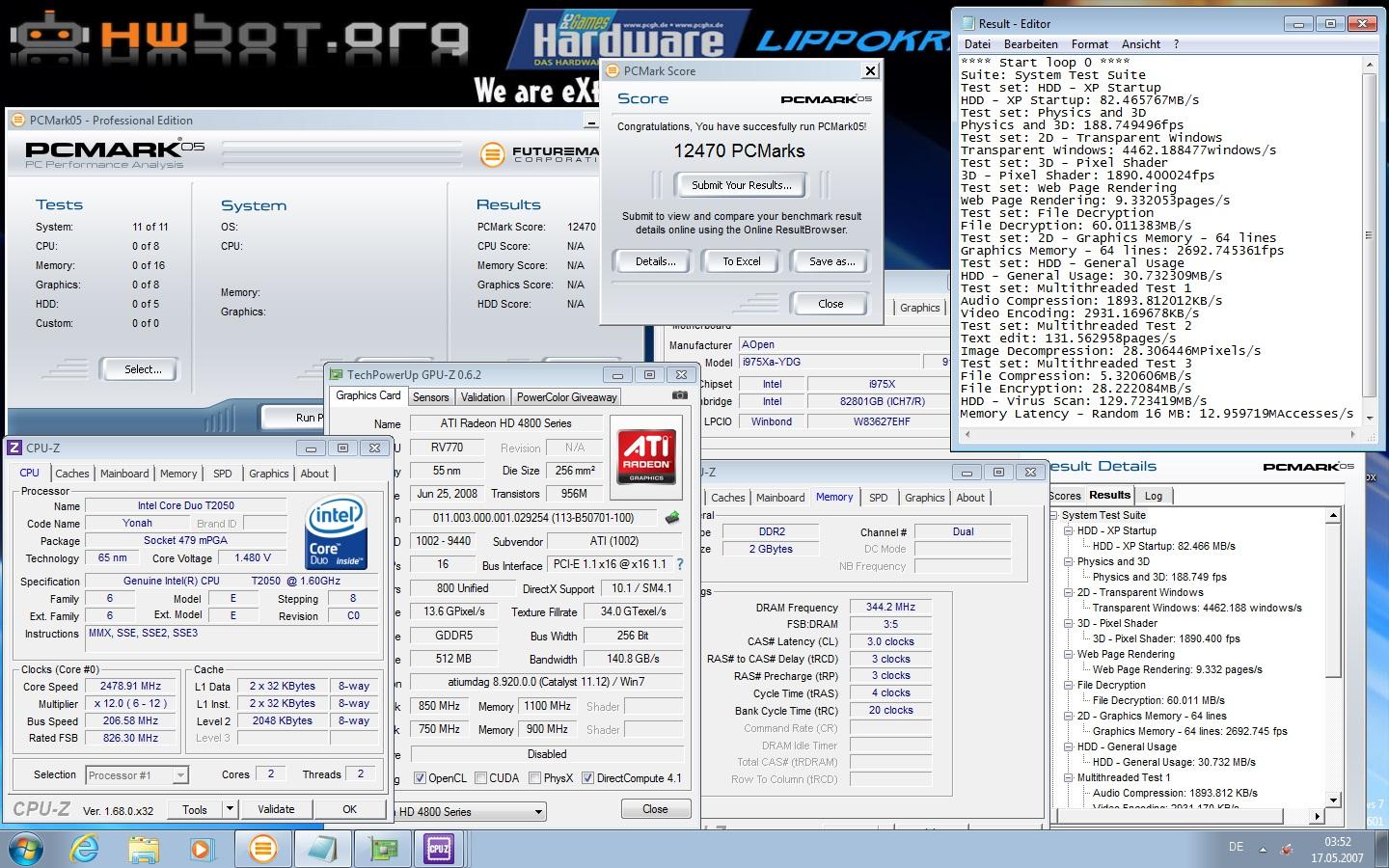Click the GPU-Z title bar icon
1389x868 pixels.
coord(336,375)
